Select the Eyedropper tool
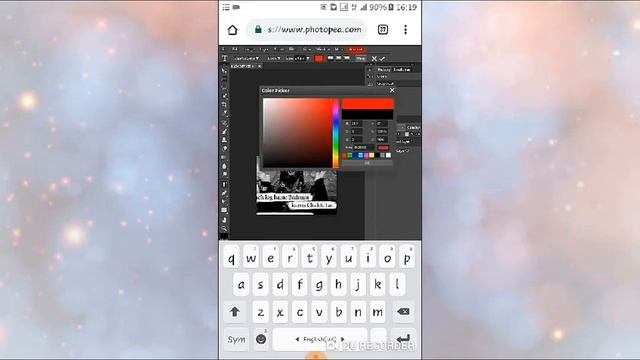Image resolution: width=640 pixels, height=360 pixels. (224, 113)
